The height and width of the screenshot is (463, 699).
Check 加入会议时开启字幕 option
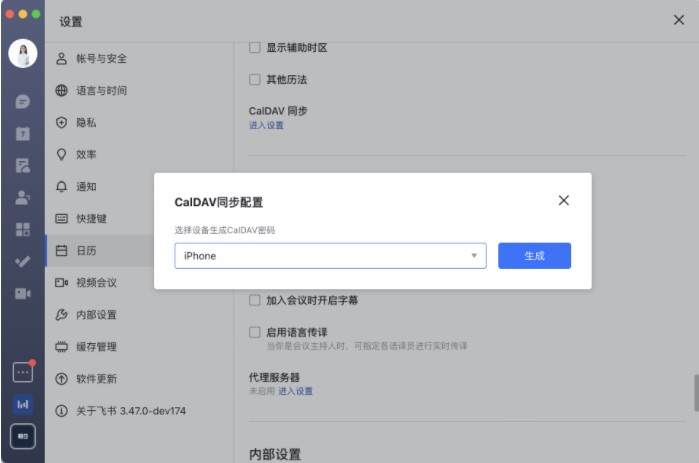click(x=254, y=299)
